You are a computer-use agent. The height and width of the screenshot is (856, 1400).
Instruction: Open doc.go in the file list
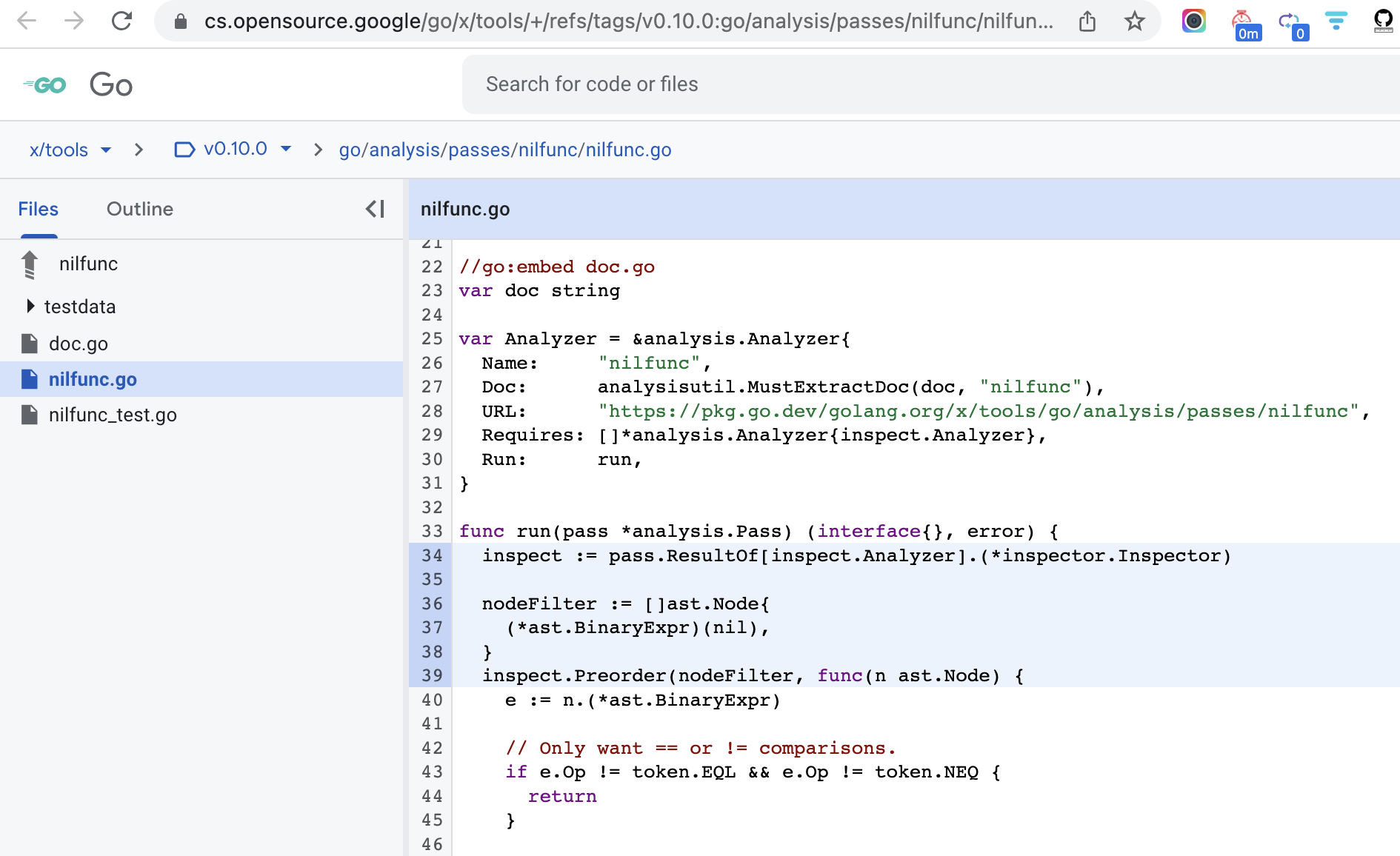point(79,344)
